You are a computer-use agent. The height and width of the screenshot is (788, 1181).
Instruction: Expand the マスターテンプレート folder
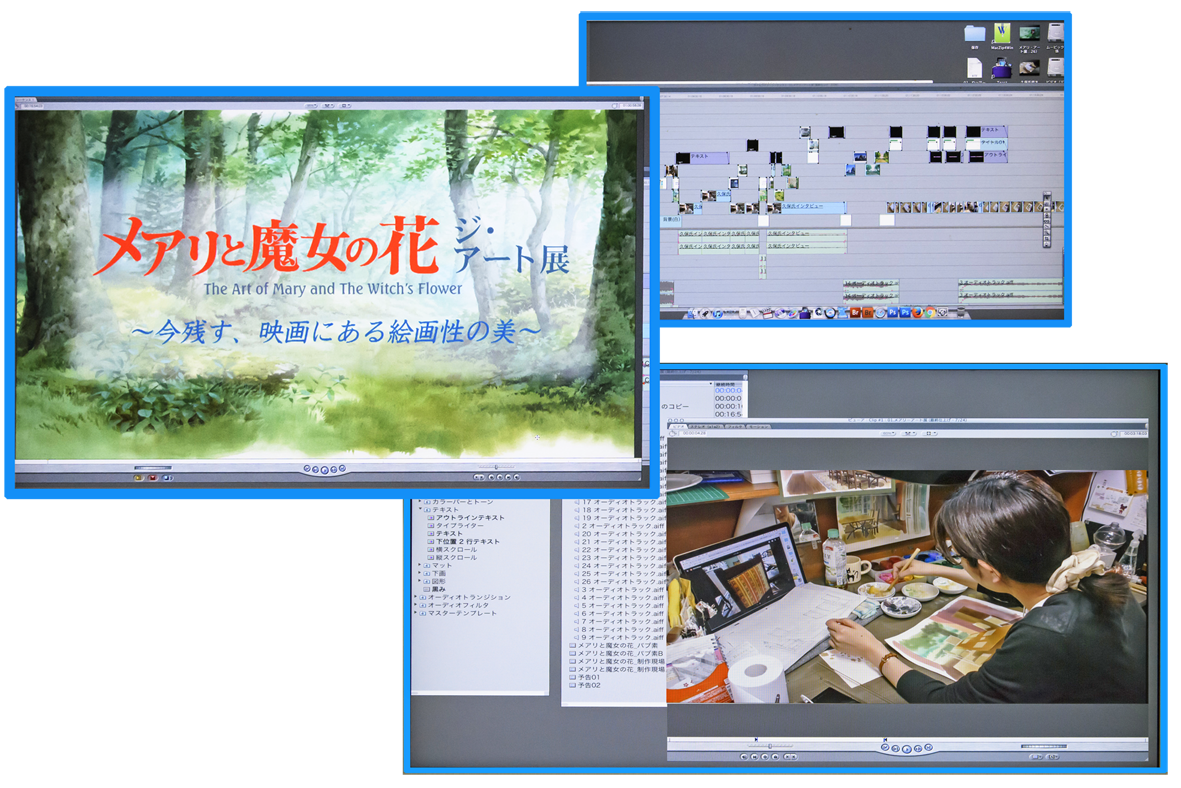[x=416, y=613]
